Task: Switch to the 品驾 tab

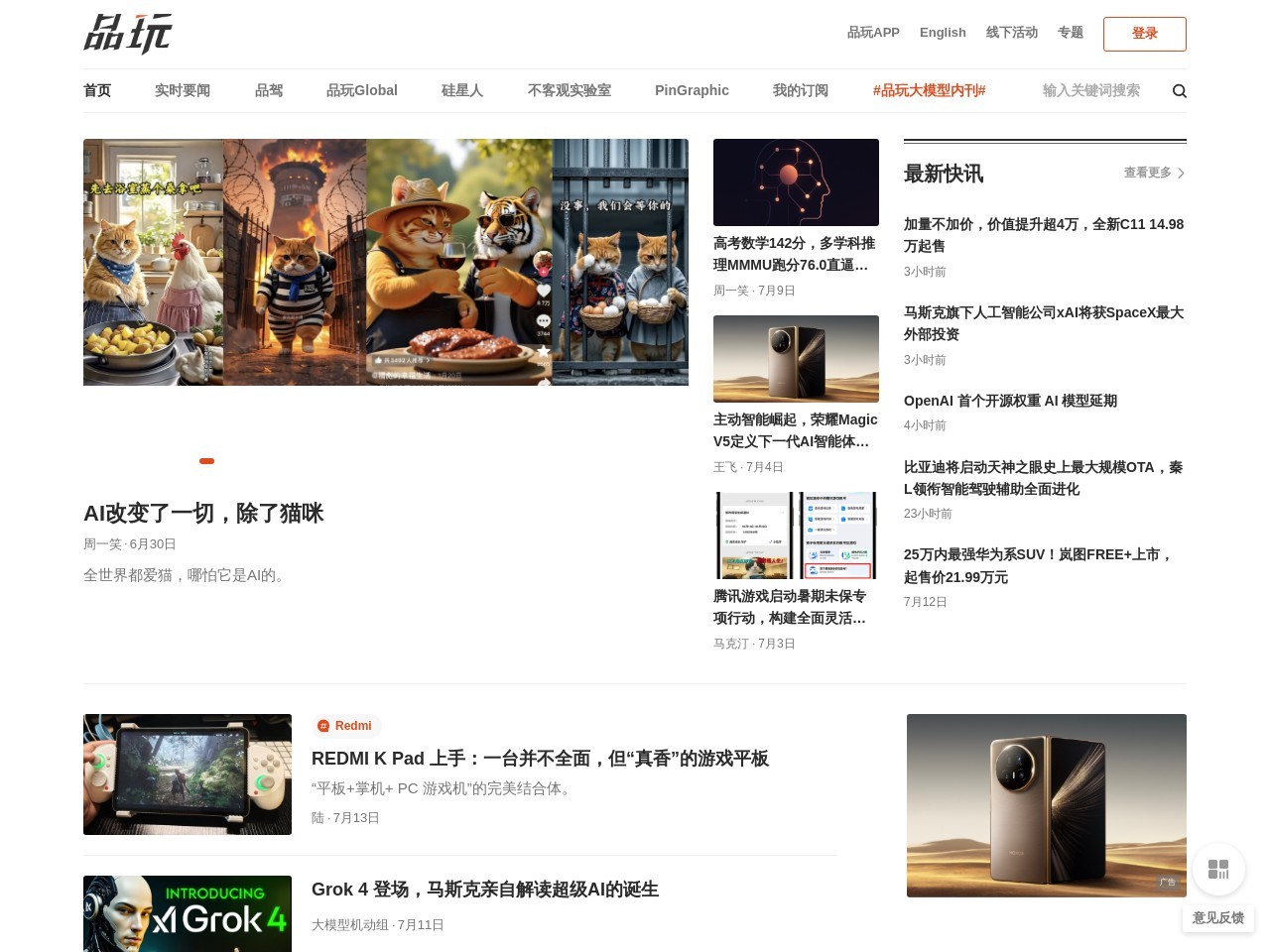Action: [268, 90]
